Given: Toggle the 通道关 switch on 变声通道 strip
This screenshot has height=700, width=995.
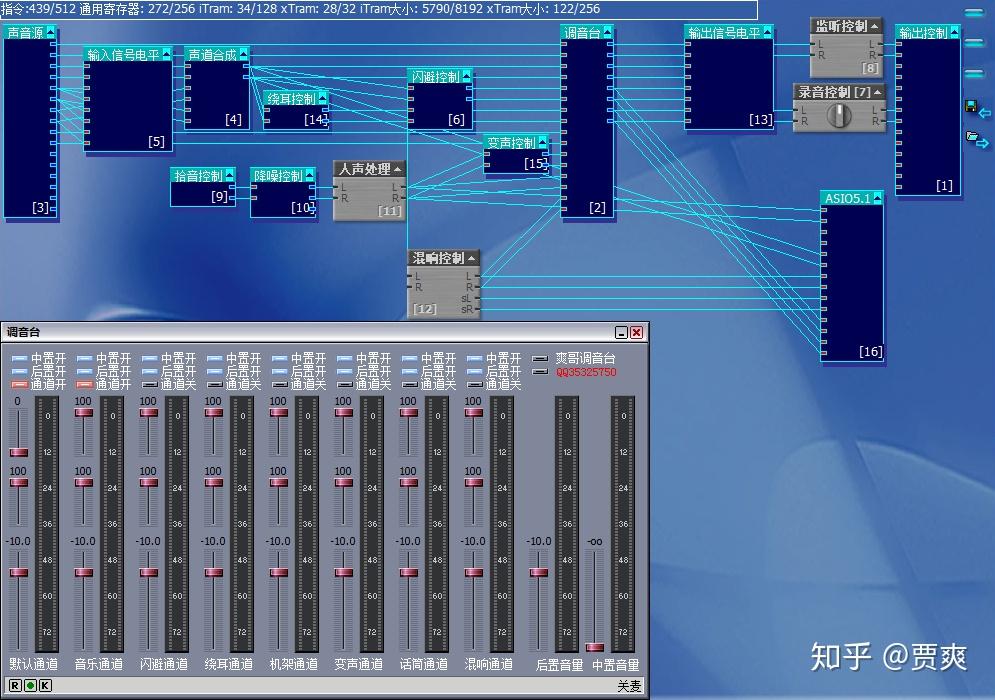Looking at the screenshot, I should click(344, 382).
